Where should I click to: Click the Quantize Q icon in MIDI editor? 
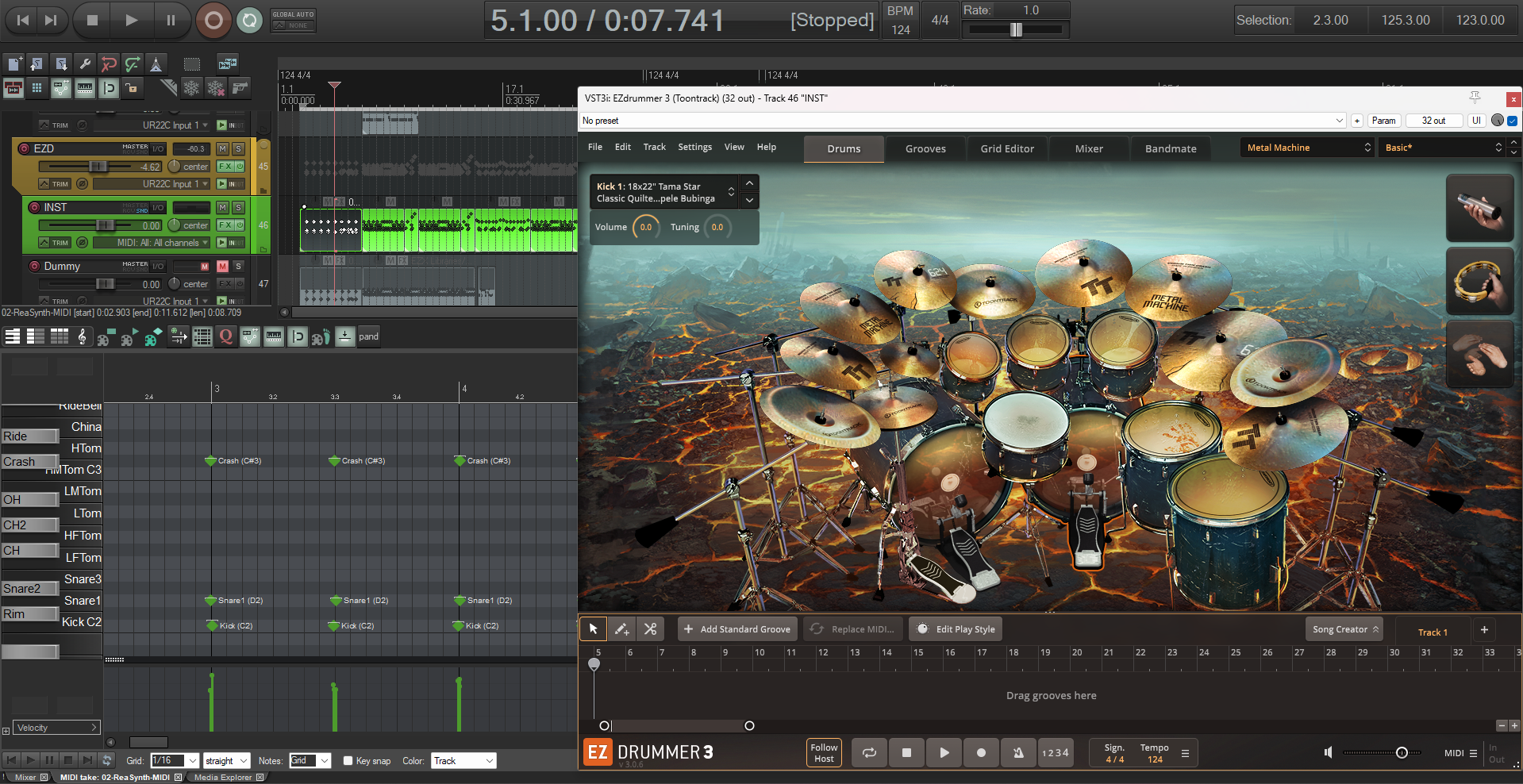tap(226, 337)
